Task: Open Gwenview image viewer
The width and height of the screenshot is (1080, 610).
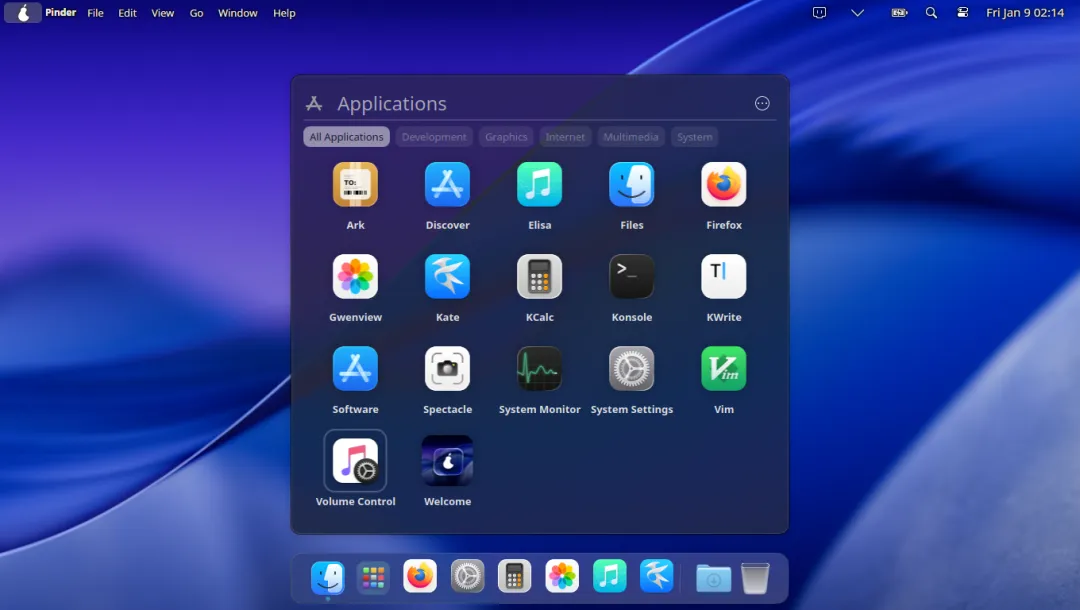Action: pyautogui.click(x=355, y=277)
